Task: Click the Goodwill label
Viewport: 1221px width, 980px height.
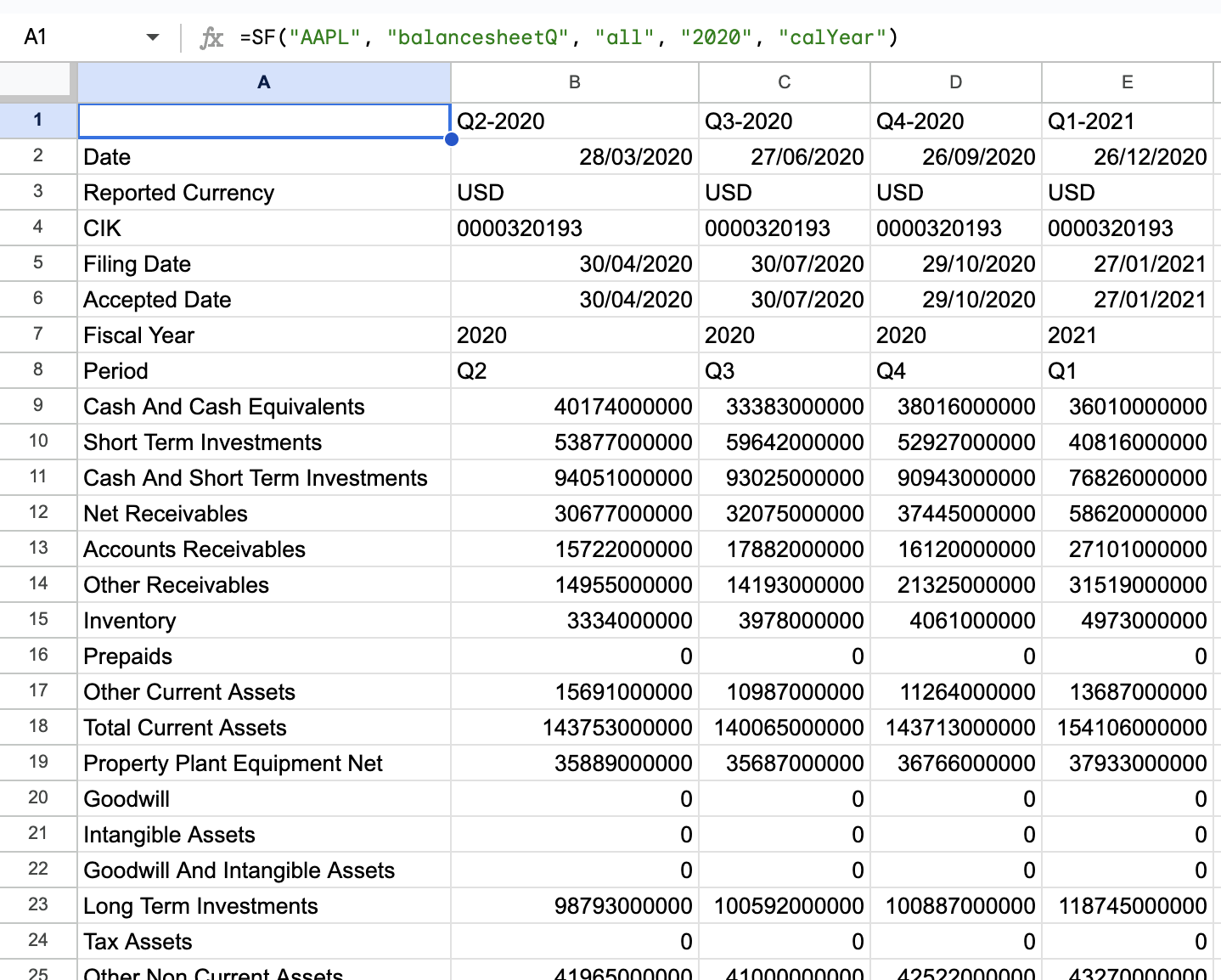Action: click(264, 798)
